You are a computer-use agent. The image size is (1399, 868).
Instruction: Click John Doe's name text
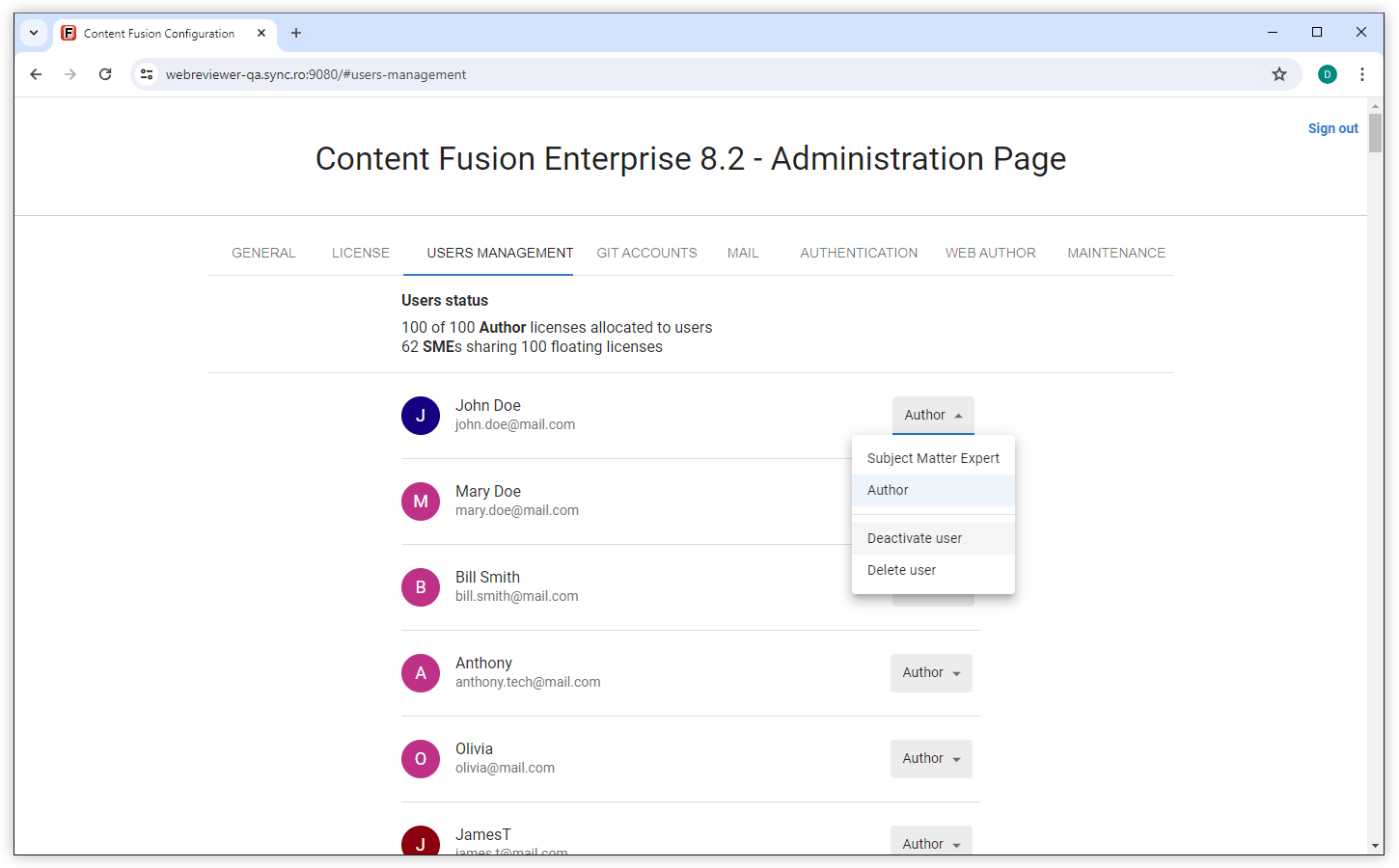[x=488, y=406]
